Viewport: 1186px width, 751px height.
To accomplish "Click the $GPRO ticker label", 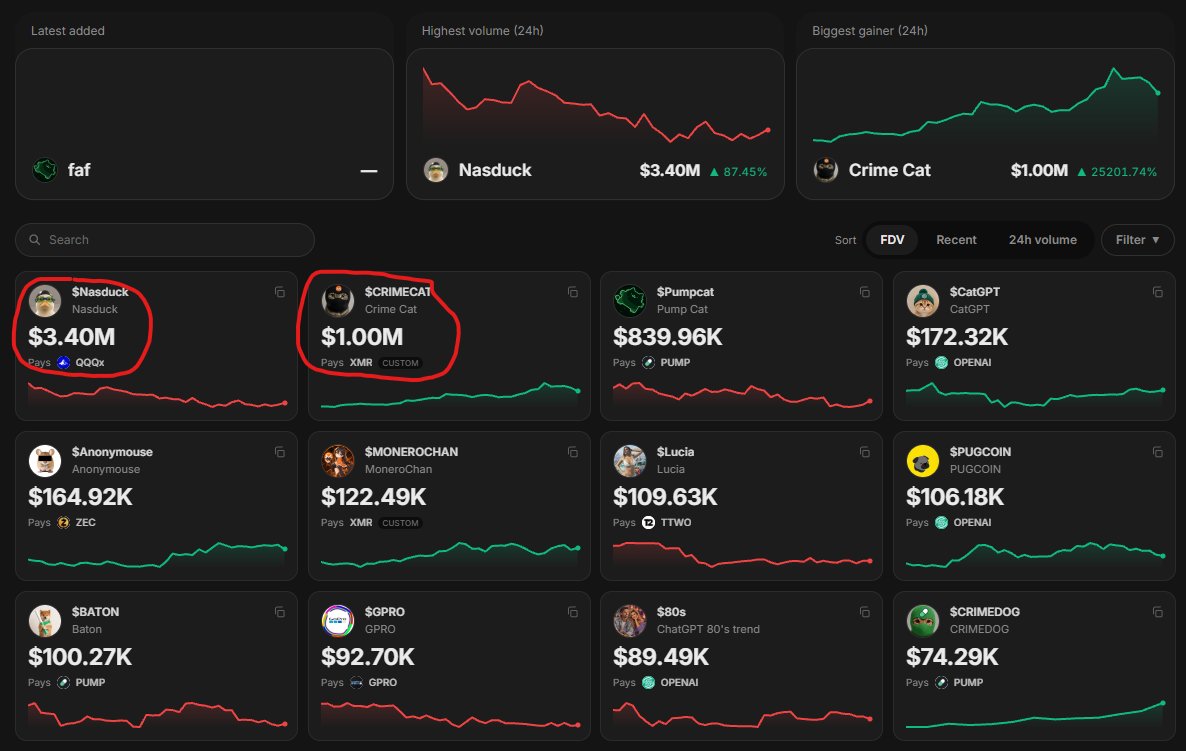I will (384, 612).
